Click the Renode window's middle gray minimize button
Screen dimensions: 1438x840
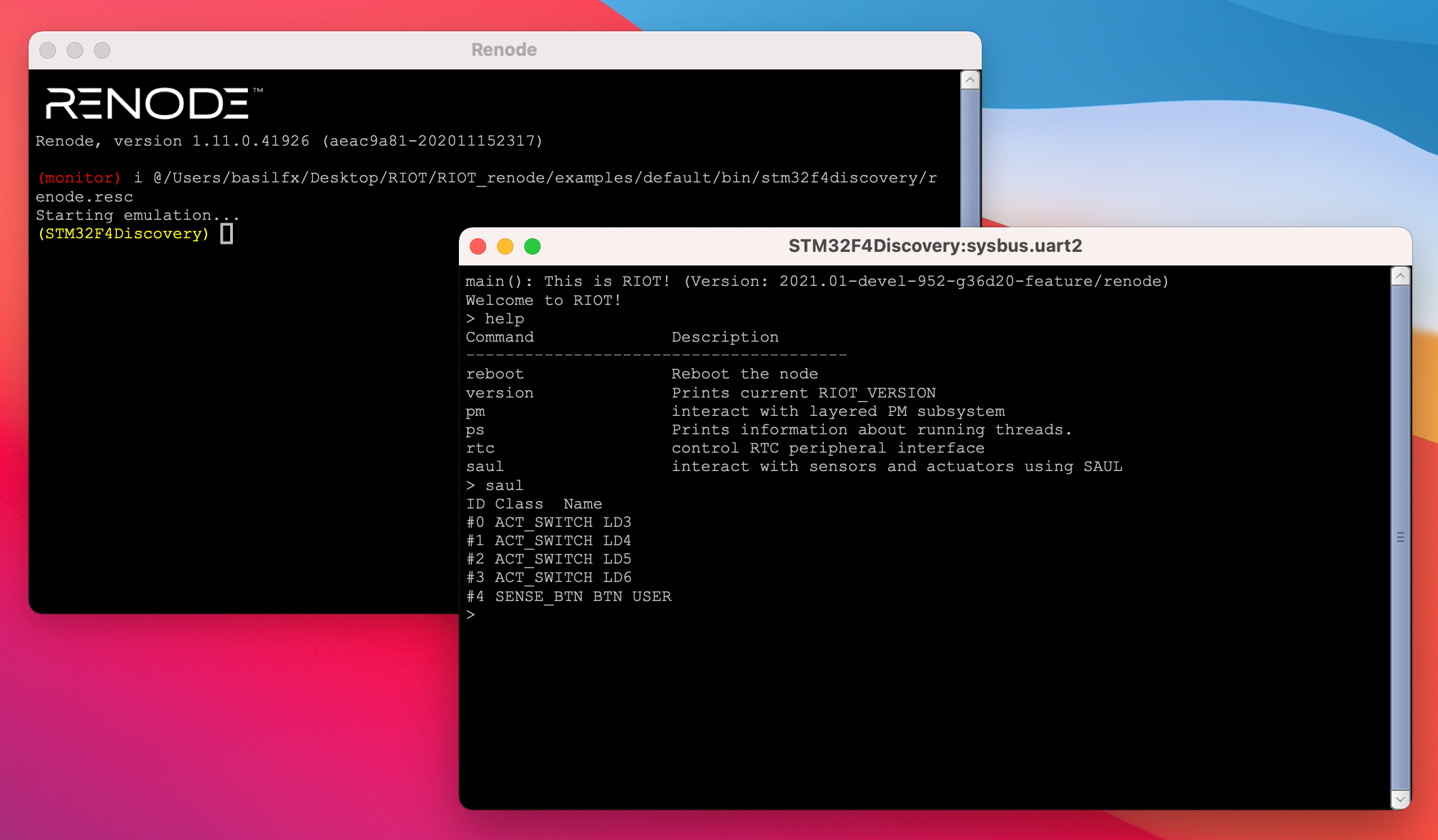click(75, 50)
